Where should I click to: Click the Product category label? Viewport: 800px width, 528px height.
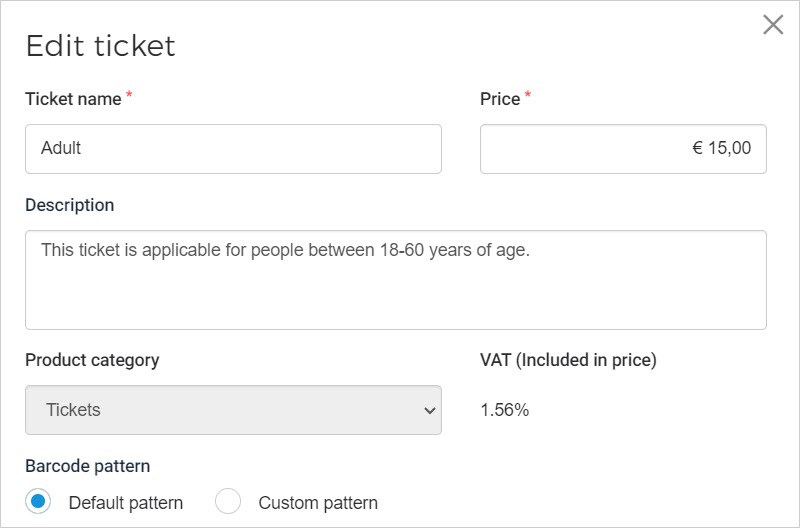pyautogui.click(x=92, y=360)
